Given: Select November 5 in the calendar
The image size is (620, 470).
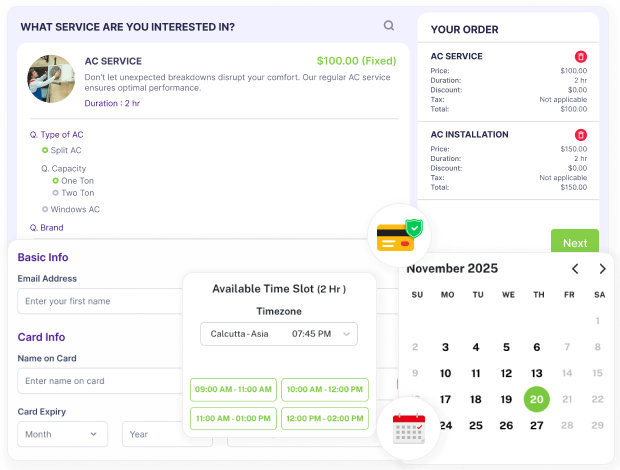Looking at the screenshot, I should click(x=506, y=347).
